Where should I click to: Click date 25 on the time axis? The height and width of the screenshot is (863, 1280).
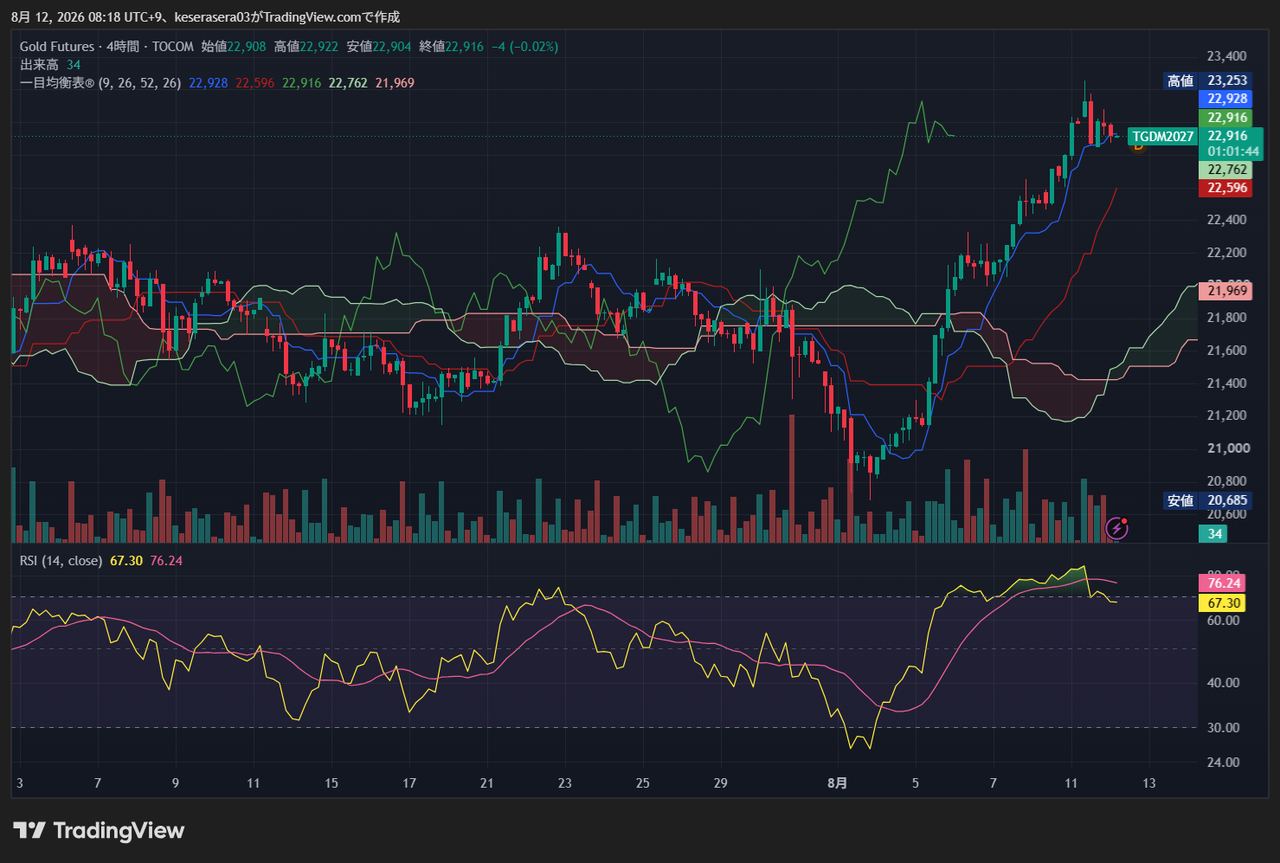[x=643, y=783]
